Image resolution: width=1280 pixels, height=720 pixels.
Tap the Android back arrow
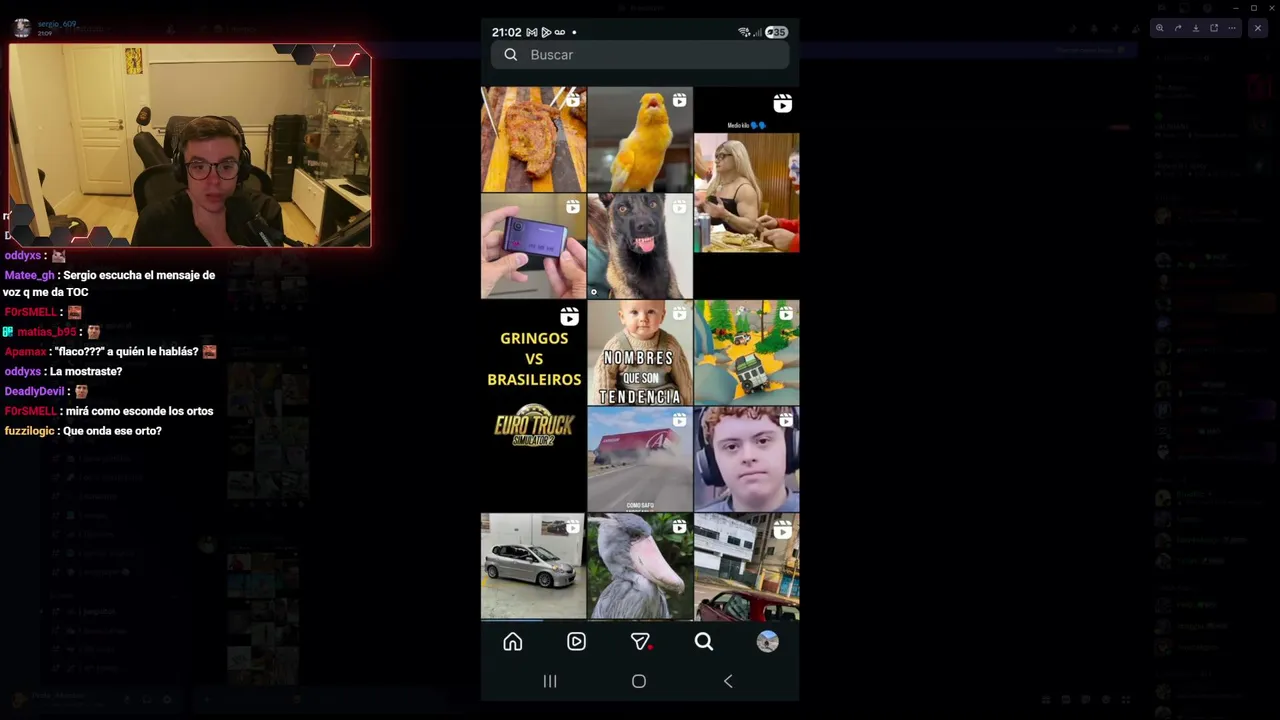pyautogui.click(x=728, y=681)
